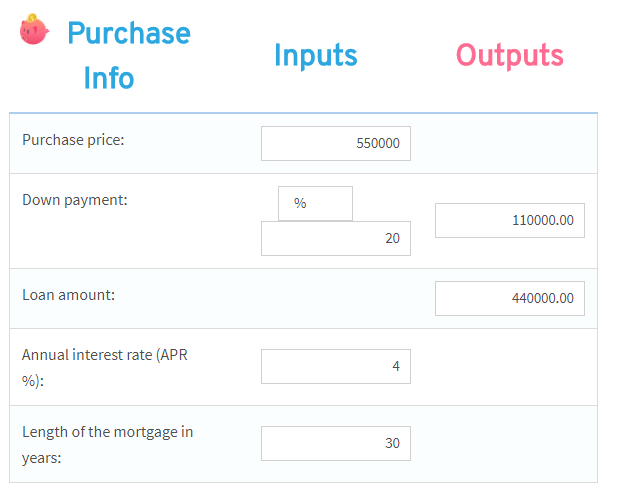
Task: Click the down payment value field showing 20
Action: click(x=336, y=238)
